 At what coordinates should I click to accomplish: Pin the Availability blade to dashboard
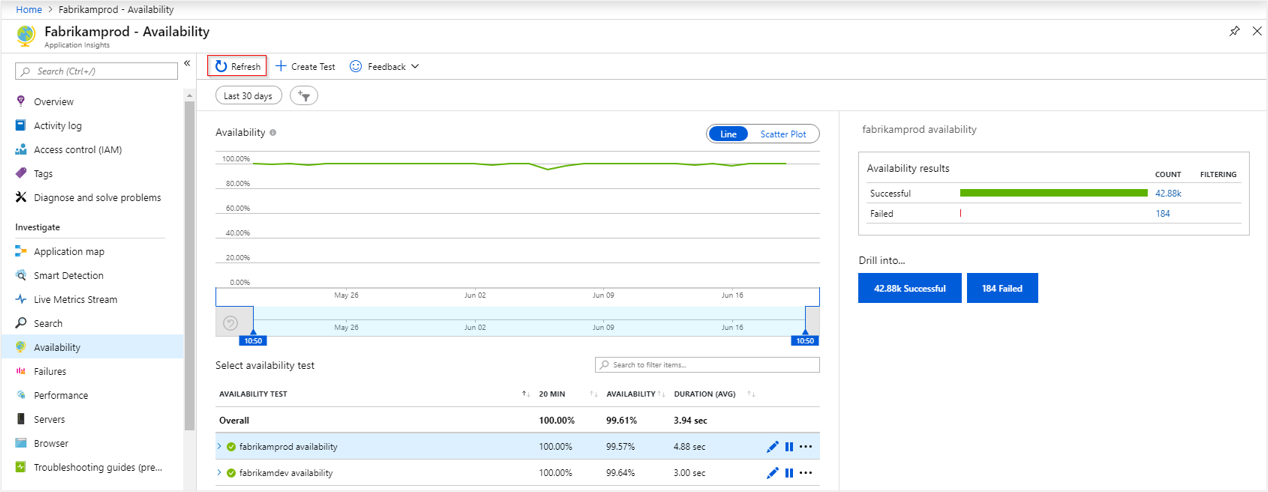click(x=1234, y=32)
